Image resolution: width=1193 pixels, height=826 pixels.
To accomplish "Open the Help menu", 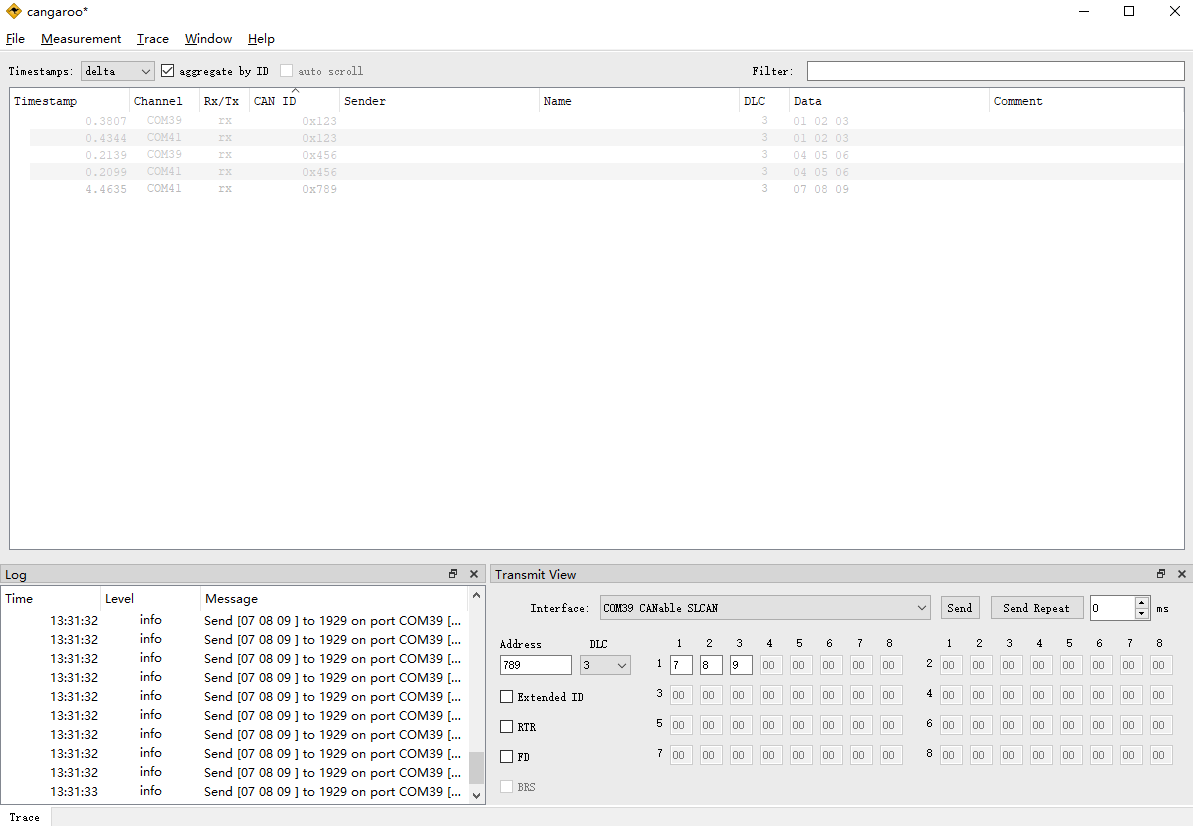I will click(261, 39).
